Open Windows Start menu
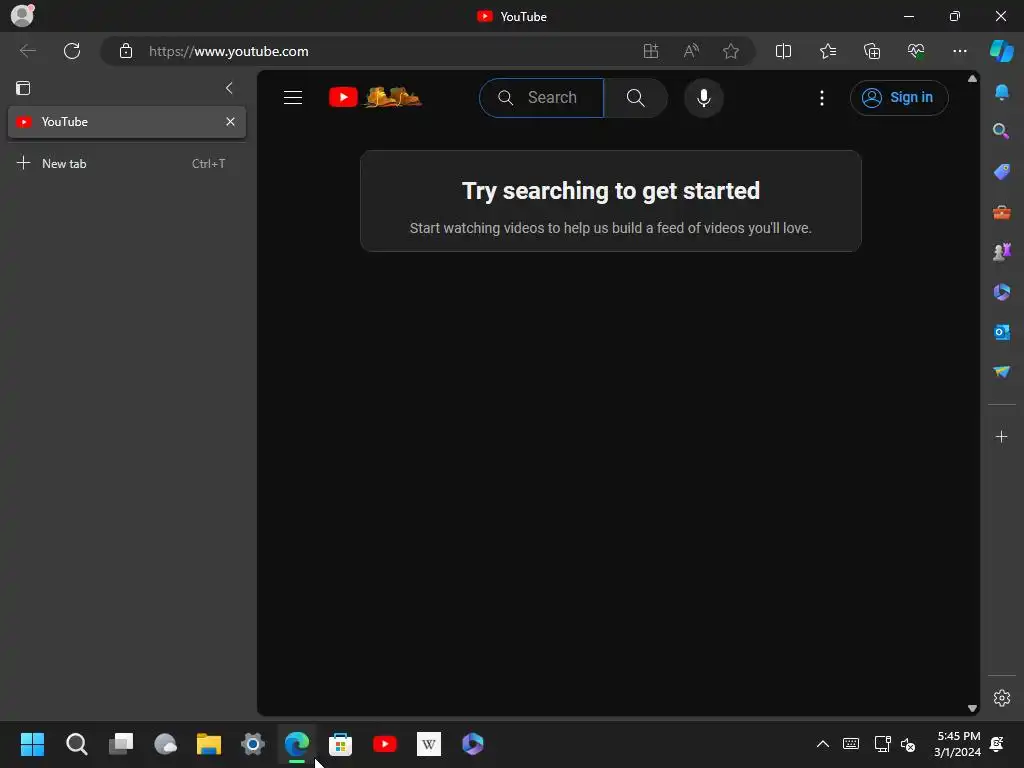Screen dimensions: 1024x768 pos(32,744)
